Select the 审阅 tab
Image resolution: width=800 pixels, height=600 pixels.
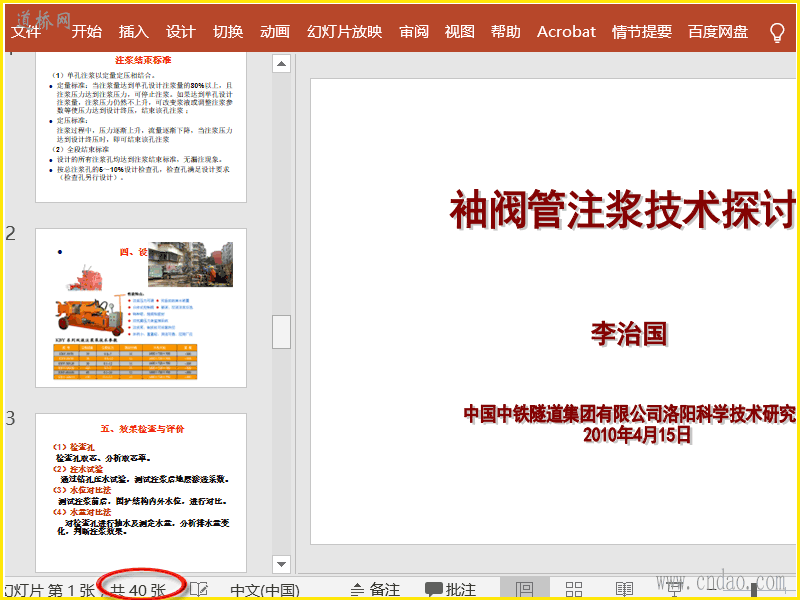(414, 32)
